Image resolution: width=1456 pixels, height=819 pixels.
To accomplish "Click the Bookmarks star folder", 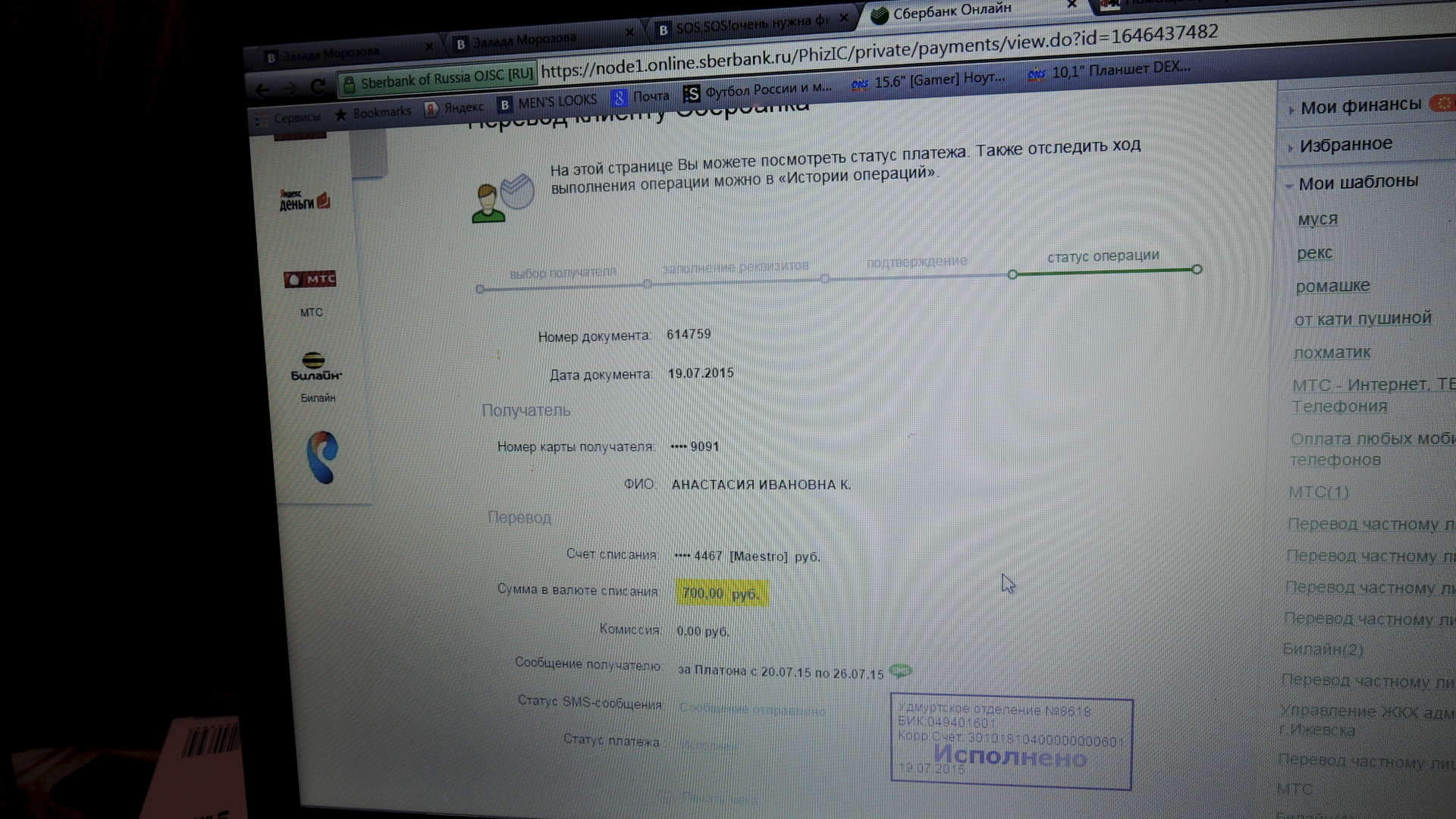I will click(x=372, y=113).
